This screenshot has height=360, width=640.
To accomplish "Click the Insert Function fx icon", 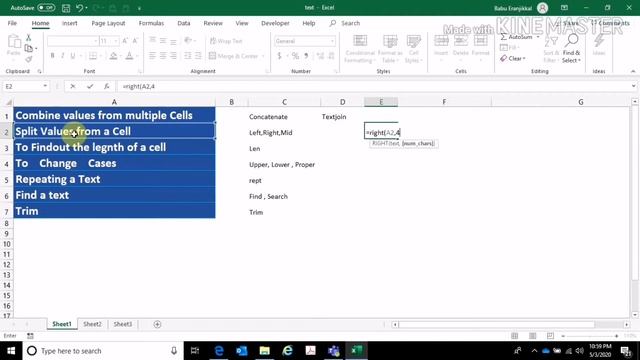I will 107,86.
